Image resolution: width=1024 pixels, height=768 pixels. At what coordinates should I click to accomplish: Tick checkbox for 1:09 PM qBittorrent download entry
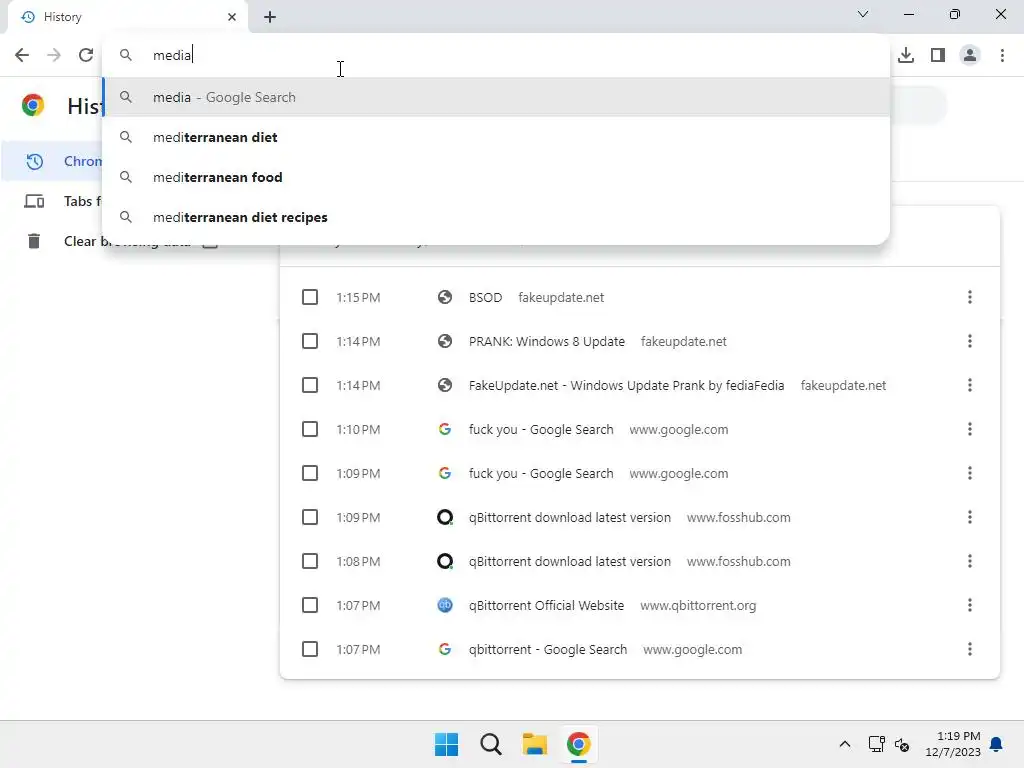pyautogui.click(x=310, y=517)
